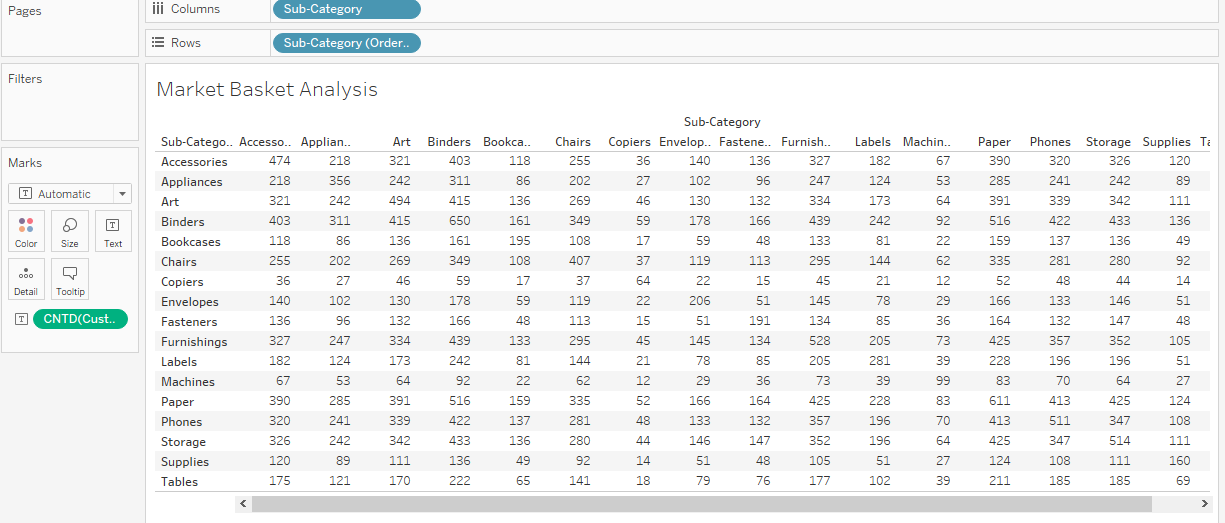Image resolution: width=1225 pixels, height=523 pixels.
Task: Click the Art column header
Action: coord(401,142)
